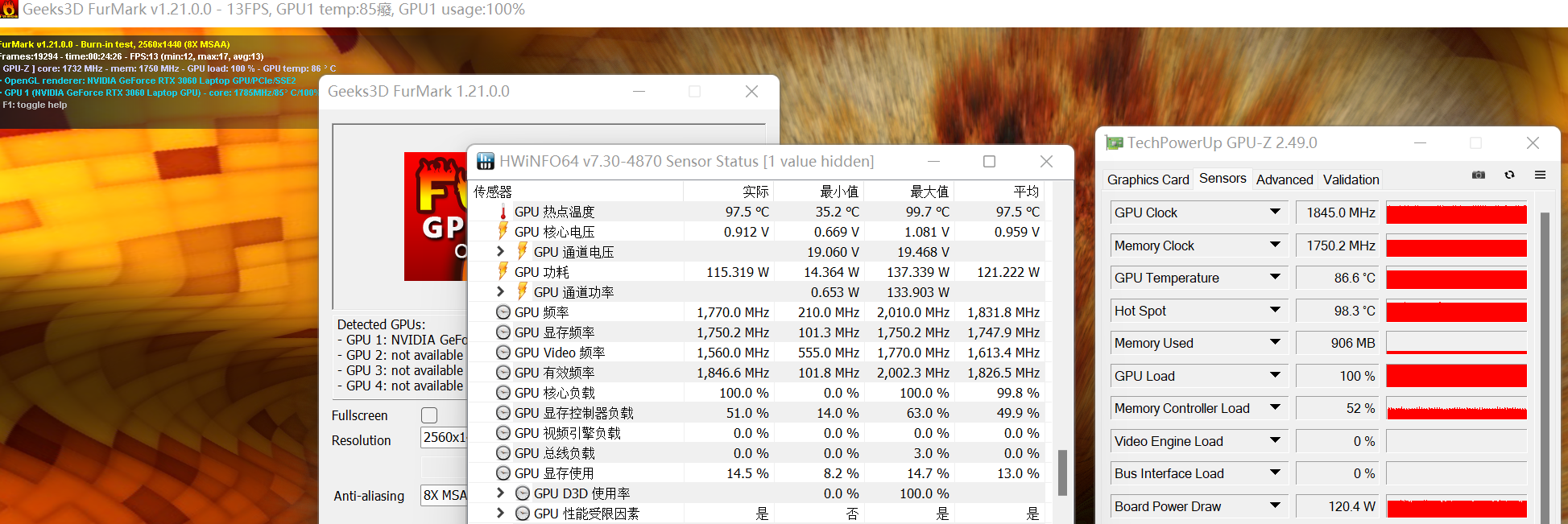Click the GPU 热点温度 thermometer icon

point(503,212)
